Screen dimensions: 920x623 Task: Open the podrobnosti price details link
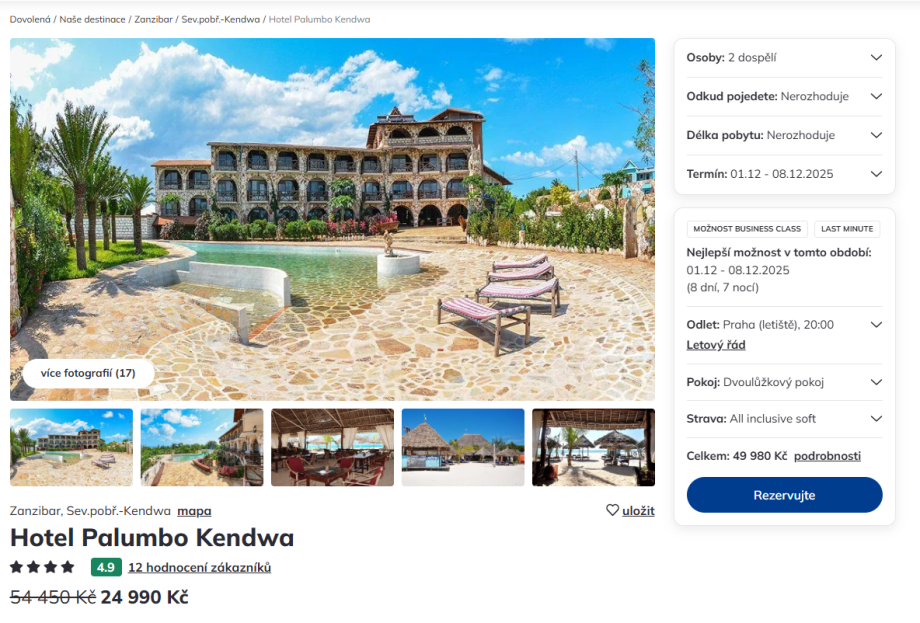(x=827, y=456)
